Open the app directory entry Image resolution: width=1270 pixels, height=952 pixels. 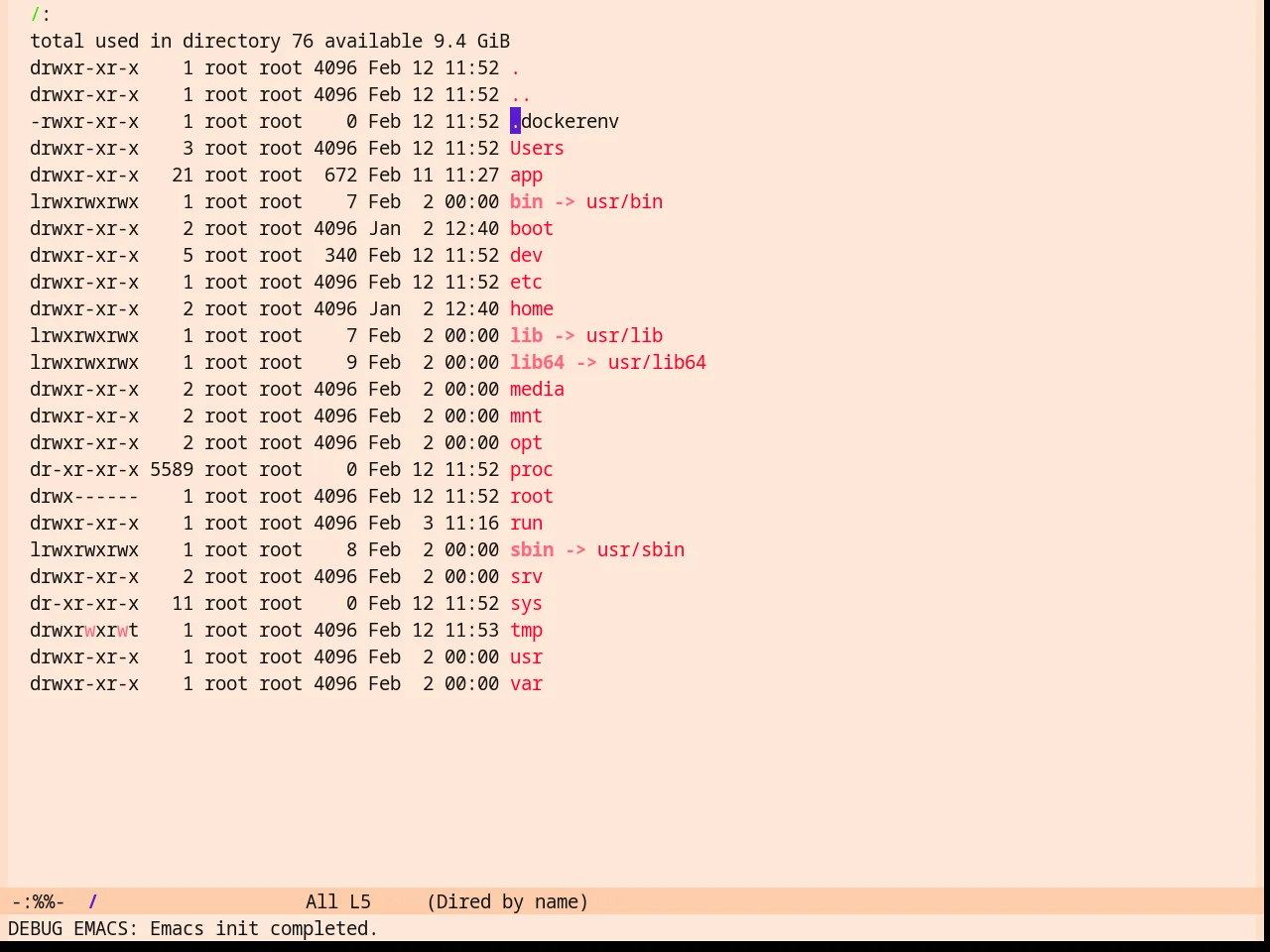click(x=526, y=176)
